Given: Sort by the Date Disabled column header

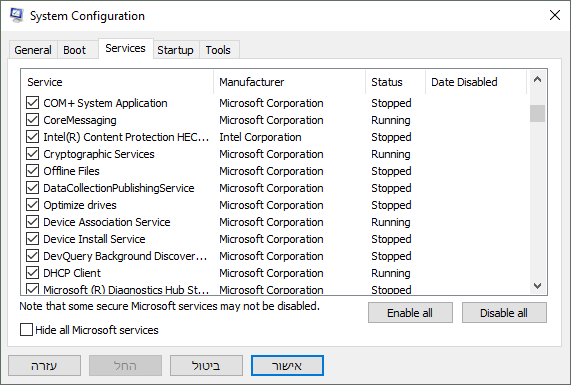Looking at the screenshot, I should coord(476,82).
